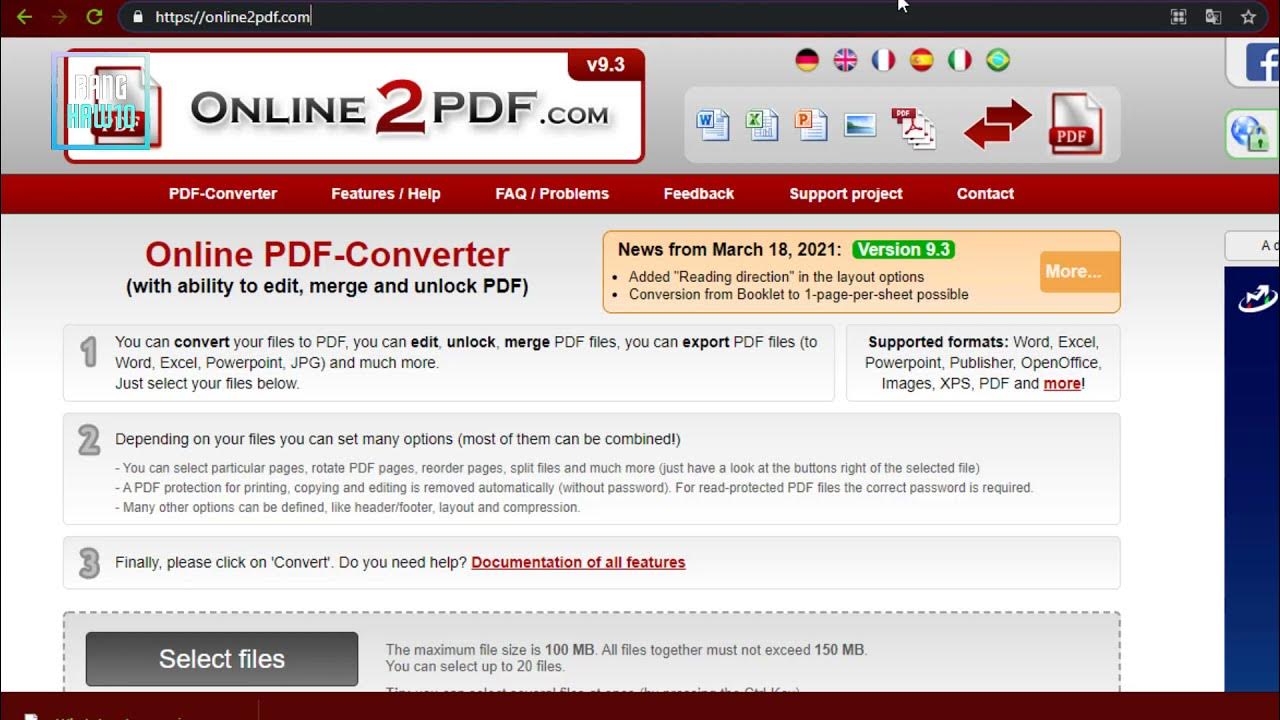1280x720 pixels.
Task: Click the padlock icon in address bar
Action: [137, 17]
